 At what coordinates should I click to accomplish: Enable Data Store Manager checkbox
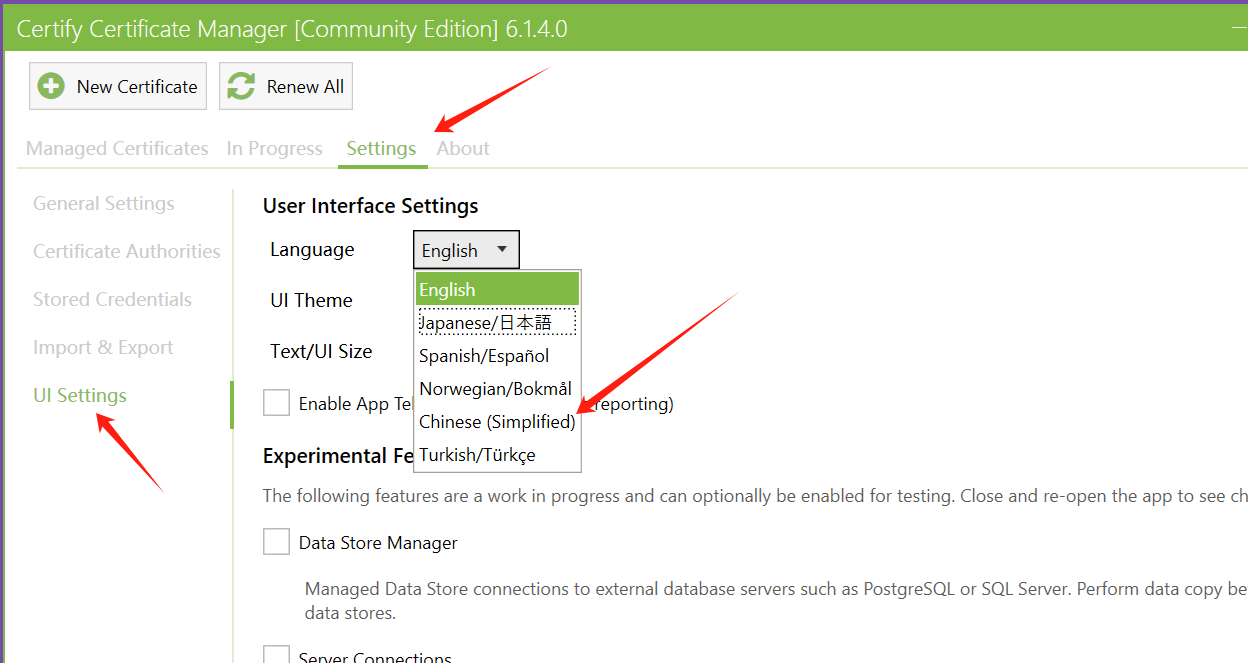point(276,541)
